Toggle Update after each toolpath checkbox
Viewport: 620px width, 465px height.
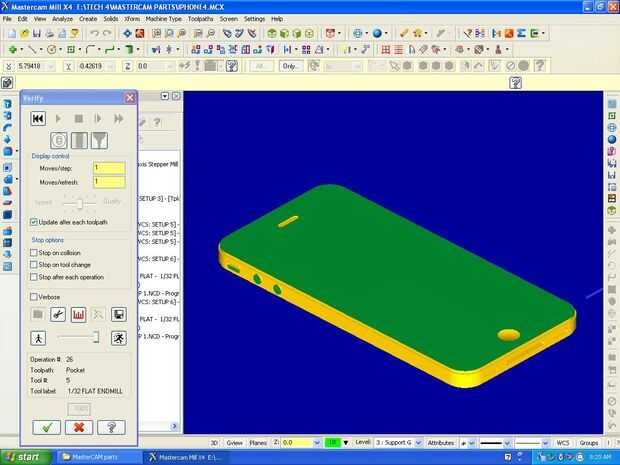click(34, 222)
